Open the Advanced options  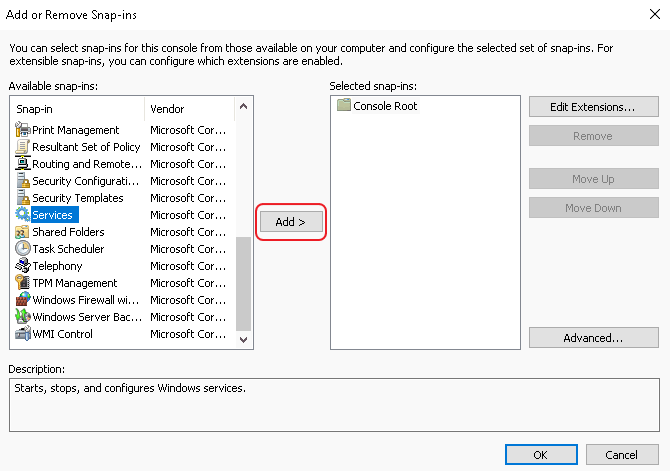(593, 338)
